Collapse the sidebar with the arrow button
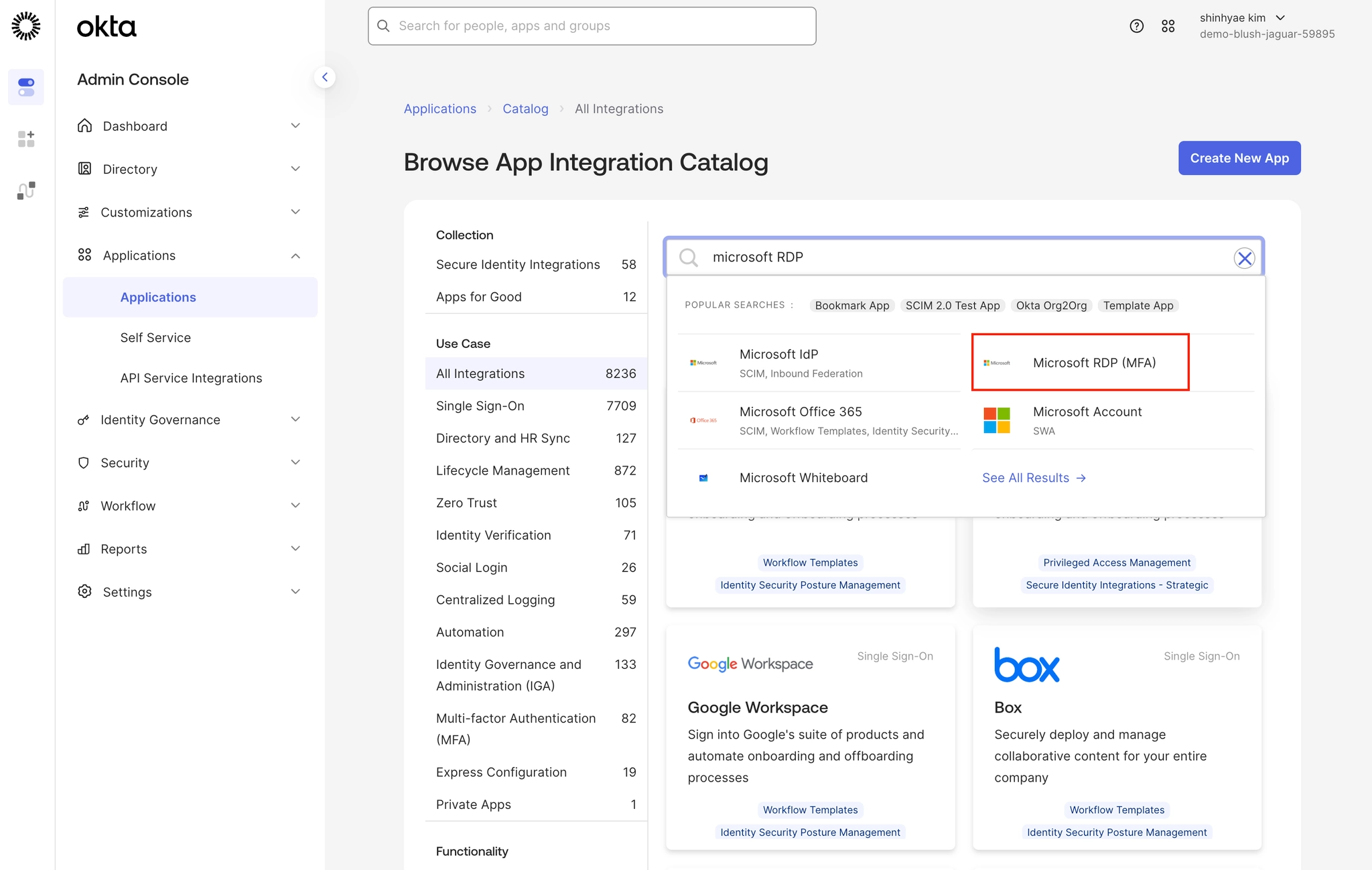 coord(325,77)
